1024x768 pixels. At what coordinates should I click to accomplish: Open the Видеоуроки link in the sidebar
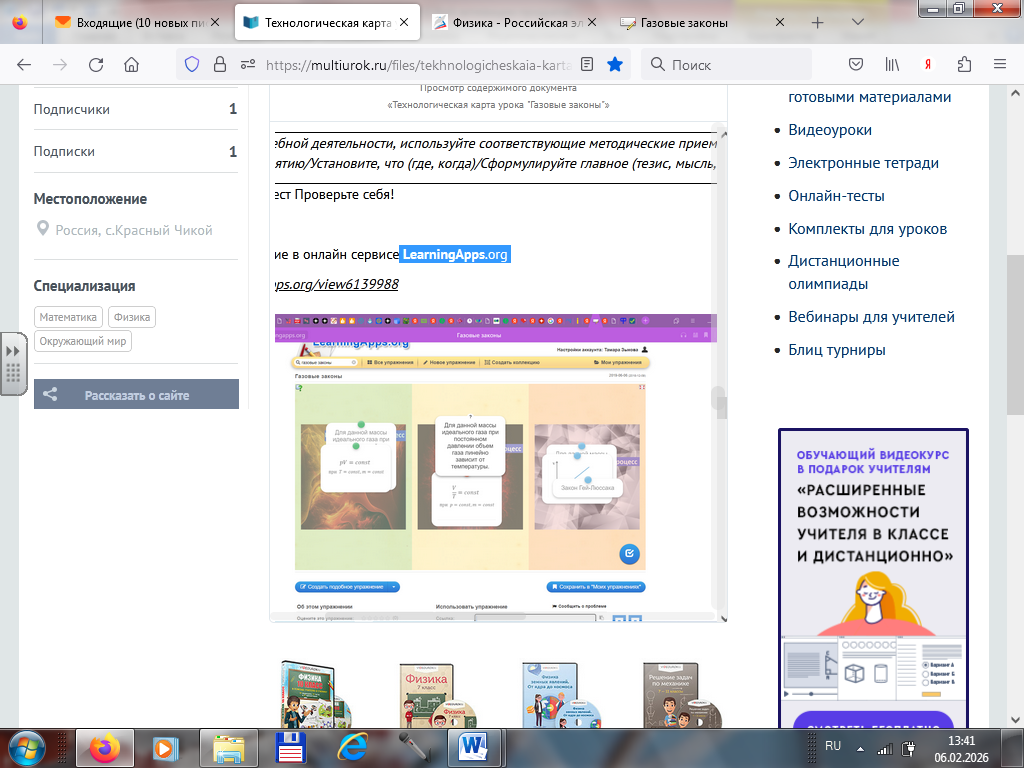830,130
